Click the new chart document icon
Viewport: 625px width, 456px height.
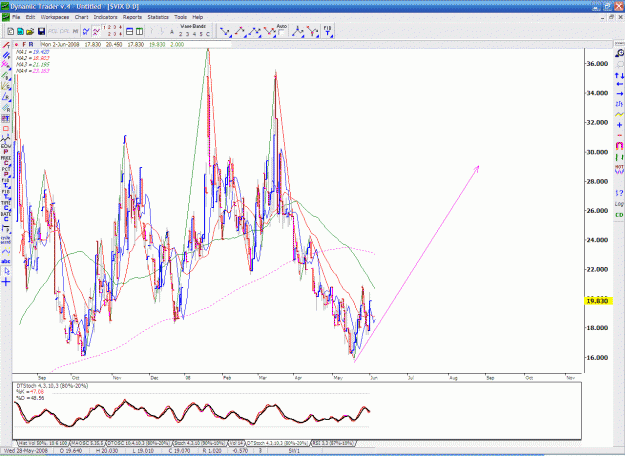pyautogui.click(x=11, y=31)
